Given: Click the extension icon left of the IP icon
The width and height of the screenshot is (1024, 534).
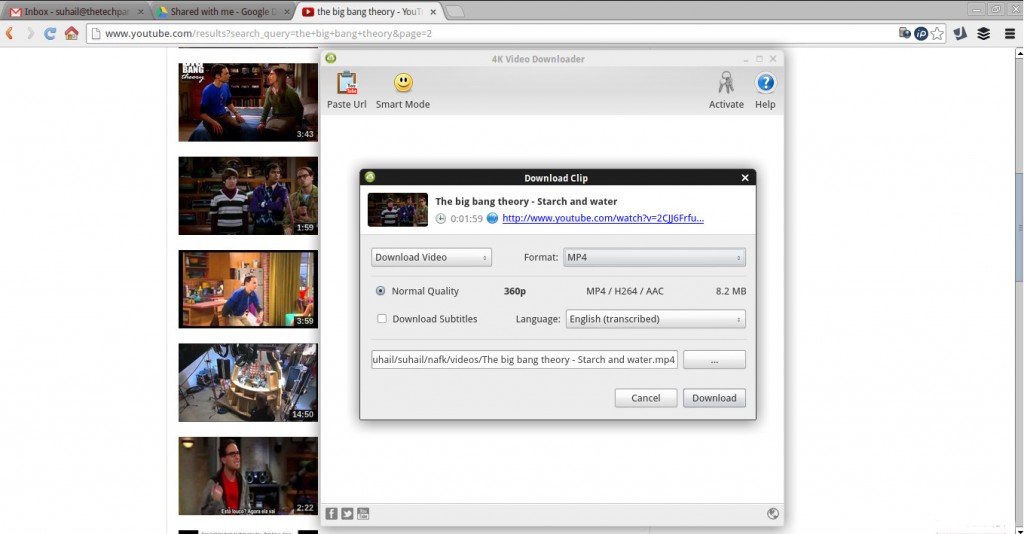Looking at the screenshot, I should coord(904,33).
